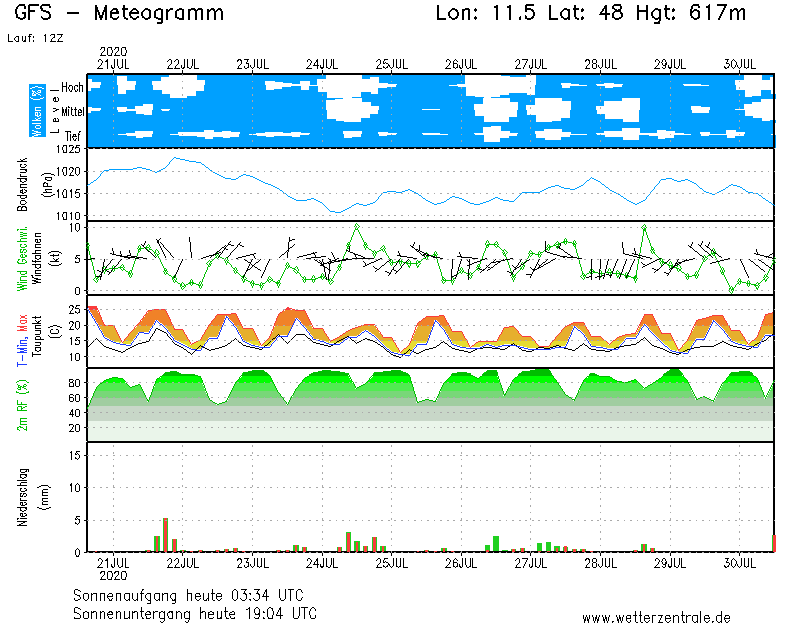Click the blue "Wolken (%)" axis label
The image size is (800, 625).
(x=37, y=111)
